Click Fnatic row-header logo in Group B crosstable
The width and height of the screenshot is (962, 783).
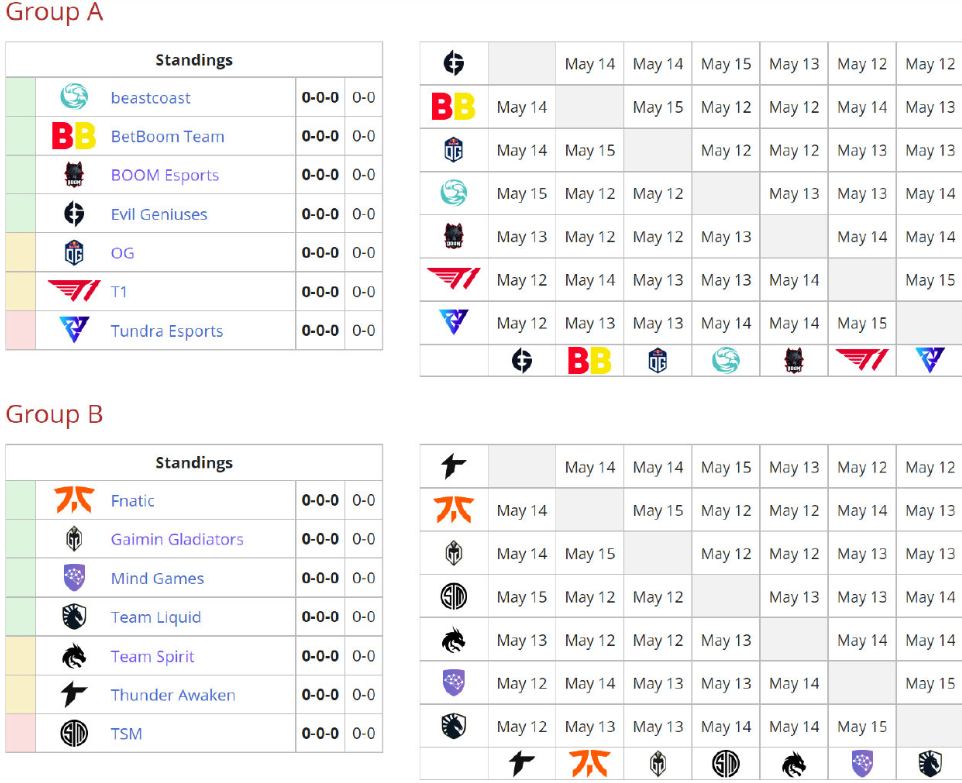tap(454, 510)
